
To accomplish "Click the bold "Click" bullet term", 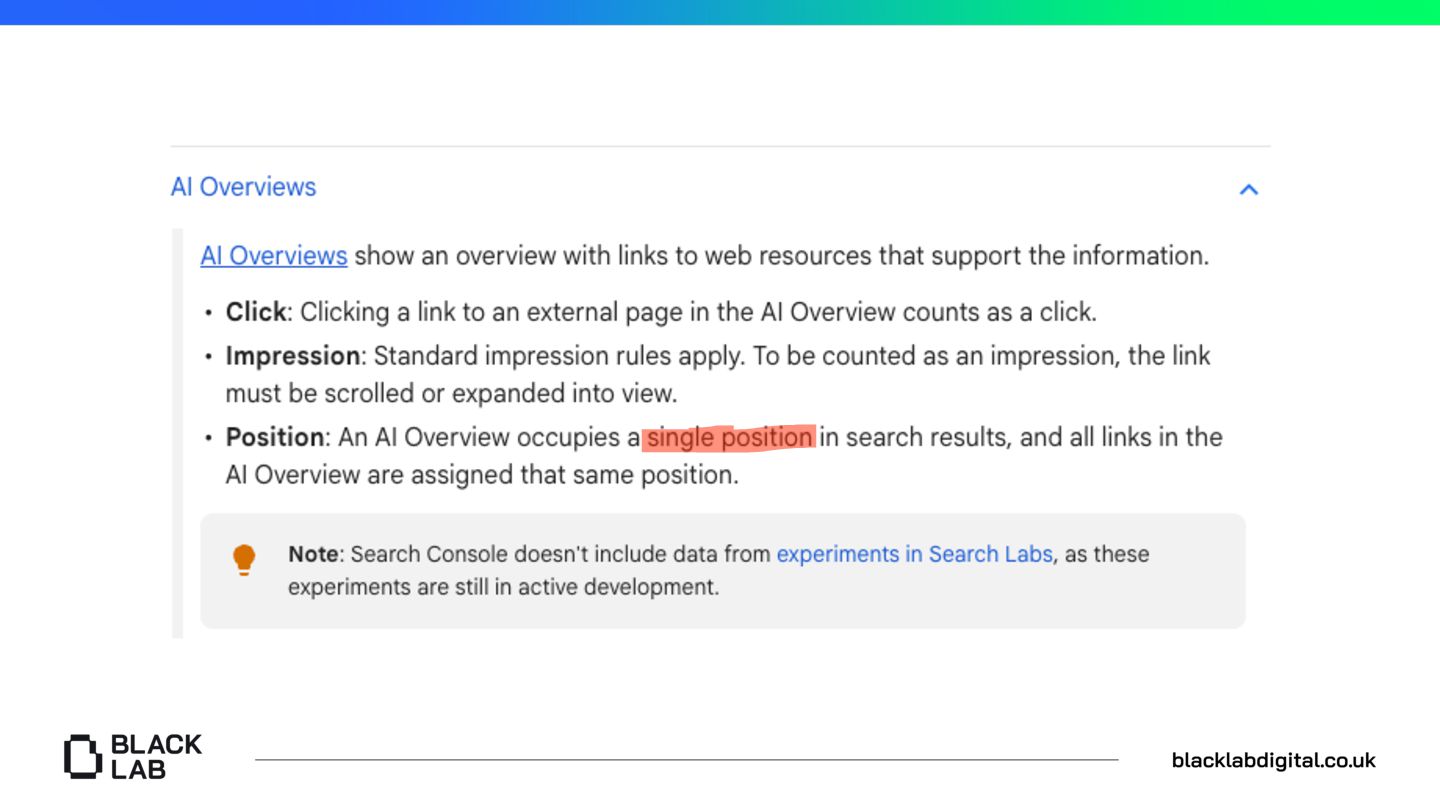I will (256, 312).
